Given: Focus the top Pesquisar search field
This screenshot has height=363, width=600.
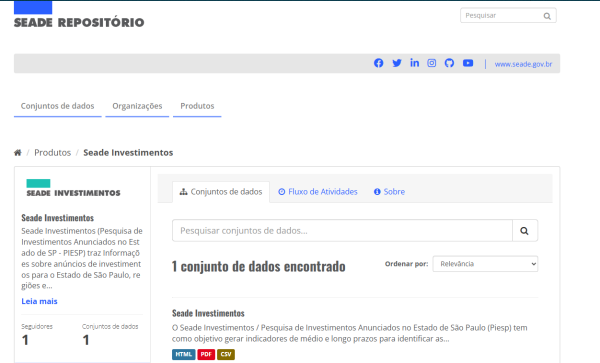Looking at the screenshot, I should tap(508, 16).
